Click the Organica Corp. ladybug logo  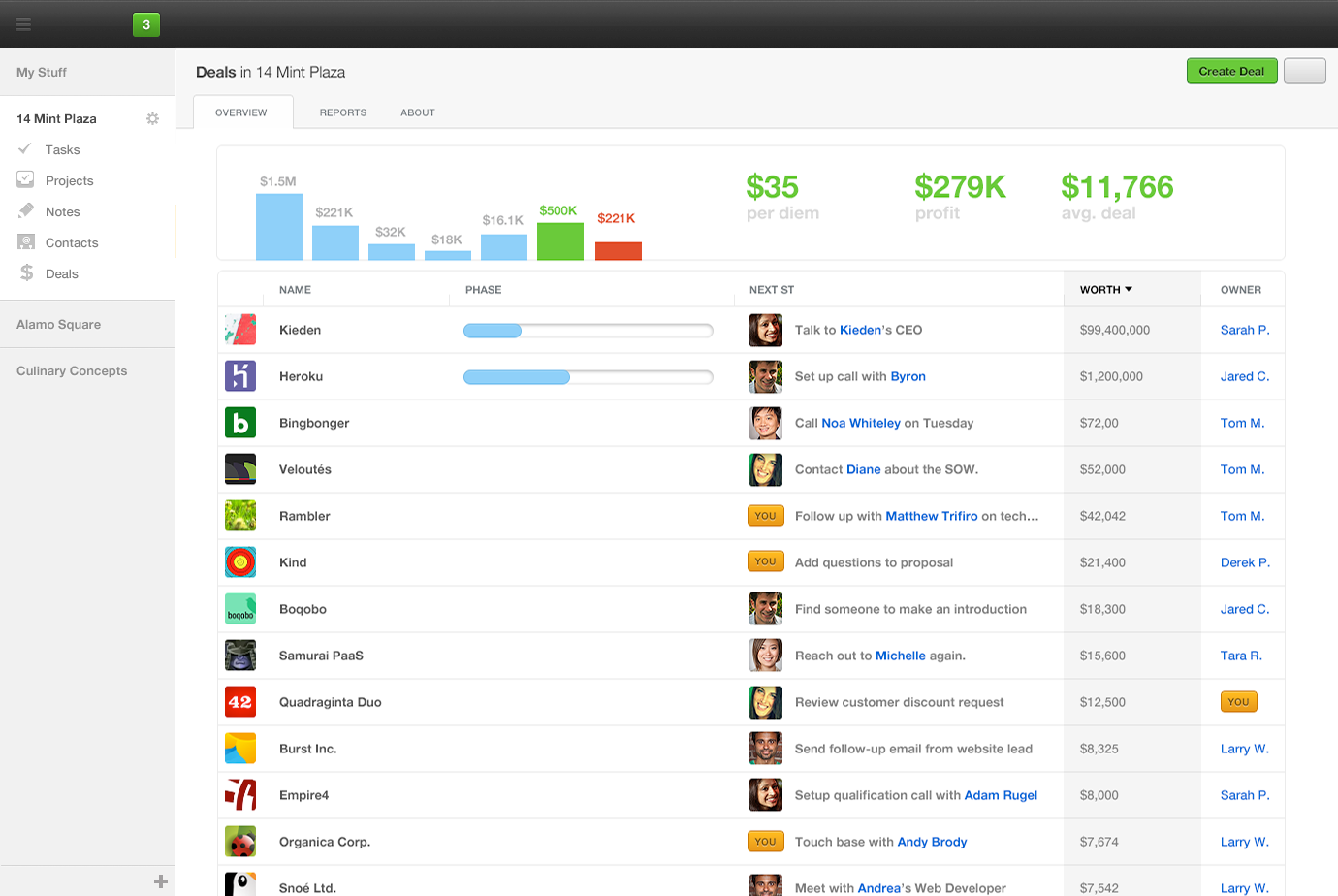pos(240,842)
